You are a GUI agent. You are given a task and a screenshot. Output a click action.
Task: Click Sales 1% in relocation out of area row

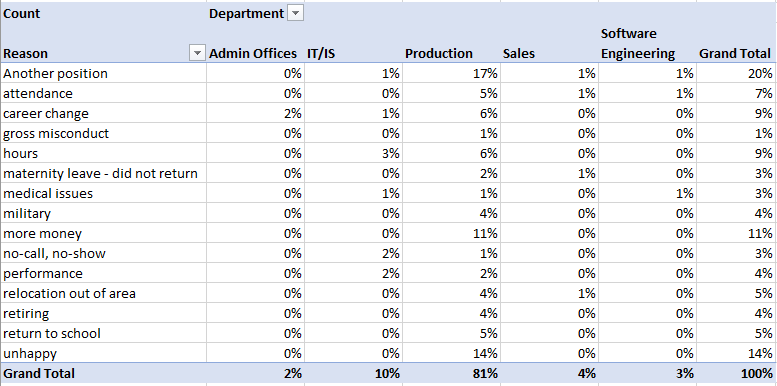(x=550, y=293)
